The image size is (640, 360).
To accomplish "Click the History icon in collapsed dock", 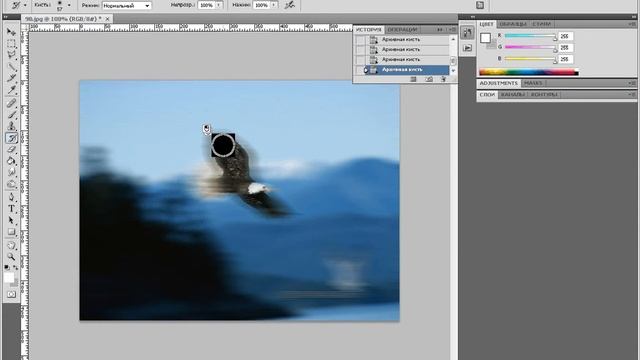I will [x=467, y=33].
